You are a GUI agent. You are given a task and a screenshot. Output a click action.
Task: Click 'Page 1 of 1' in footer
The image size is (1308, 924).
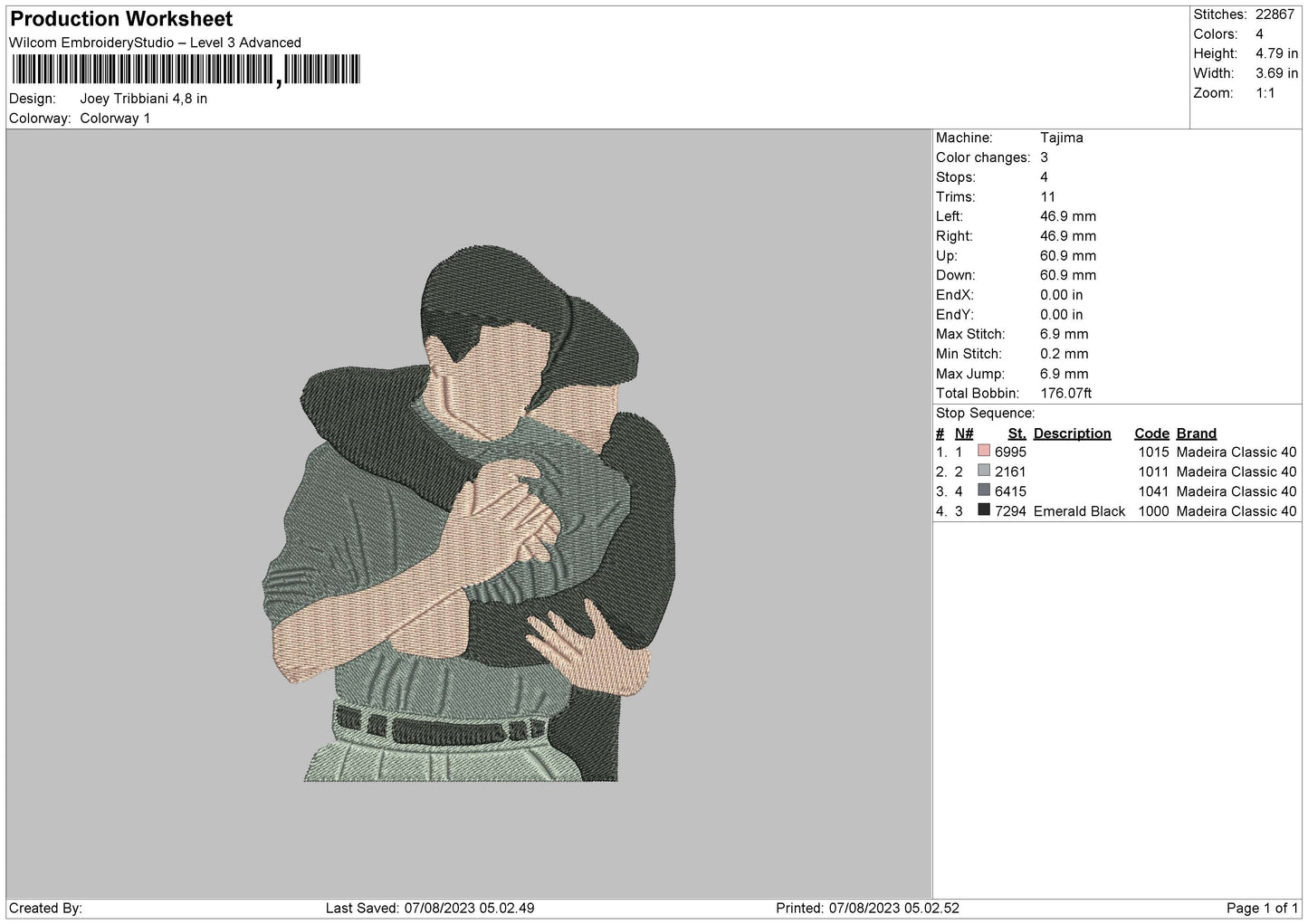click(x=1262, y=908)
